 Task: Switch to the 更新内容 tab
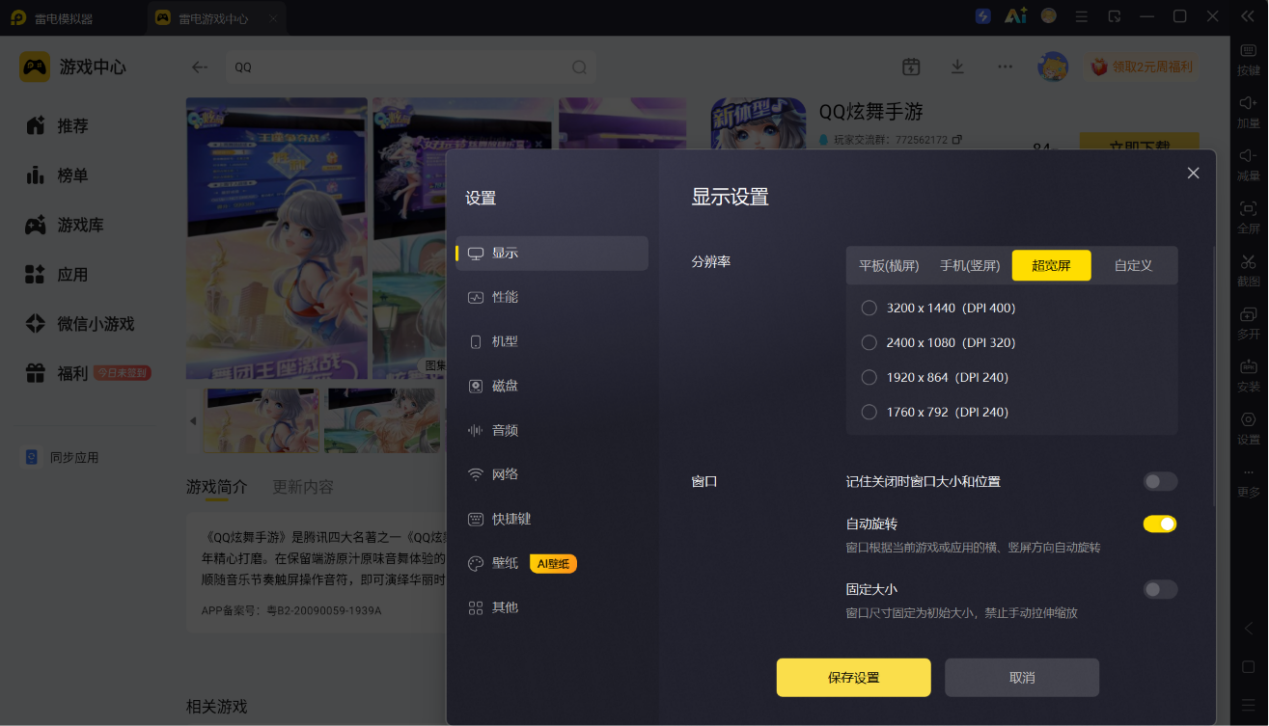click(303, 487)
